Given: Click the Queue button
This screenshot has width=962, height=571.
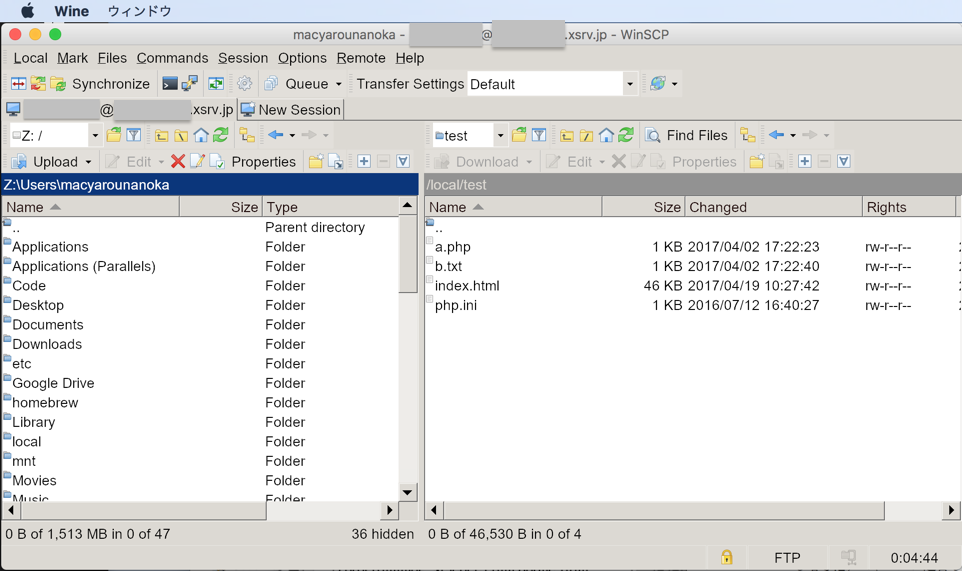Looking at the screenshot, I should tap(298, 83).
